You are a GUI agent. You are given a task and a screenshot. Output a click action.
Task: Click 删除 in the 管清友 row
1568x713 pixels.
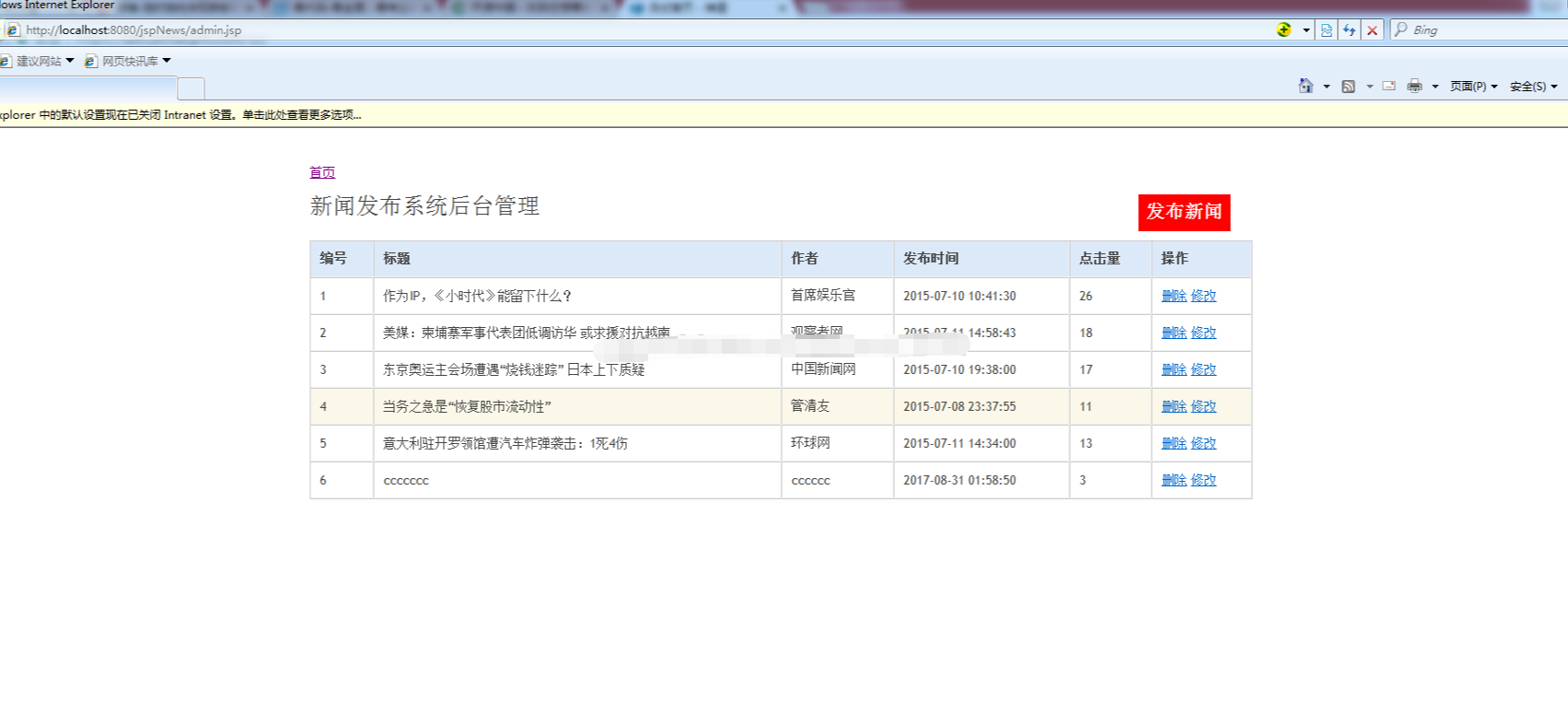point(1174,406)
